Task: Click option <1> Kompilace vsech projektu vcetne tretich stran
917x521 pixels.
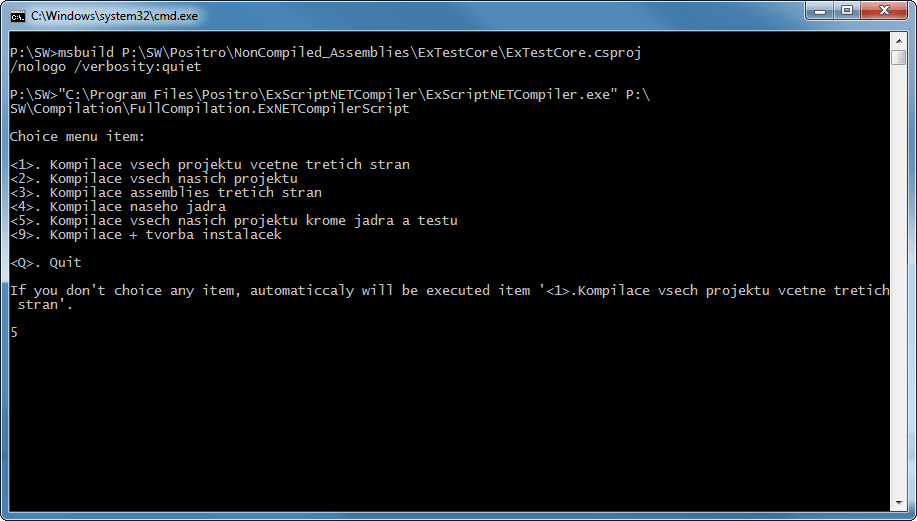Action: [x=210, y=164]
